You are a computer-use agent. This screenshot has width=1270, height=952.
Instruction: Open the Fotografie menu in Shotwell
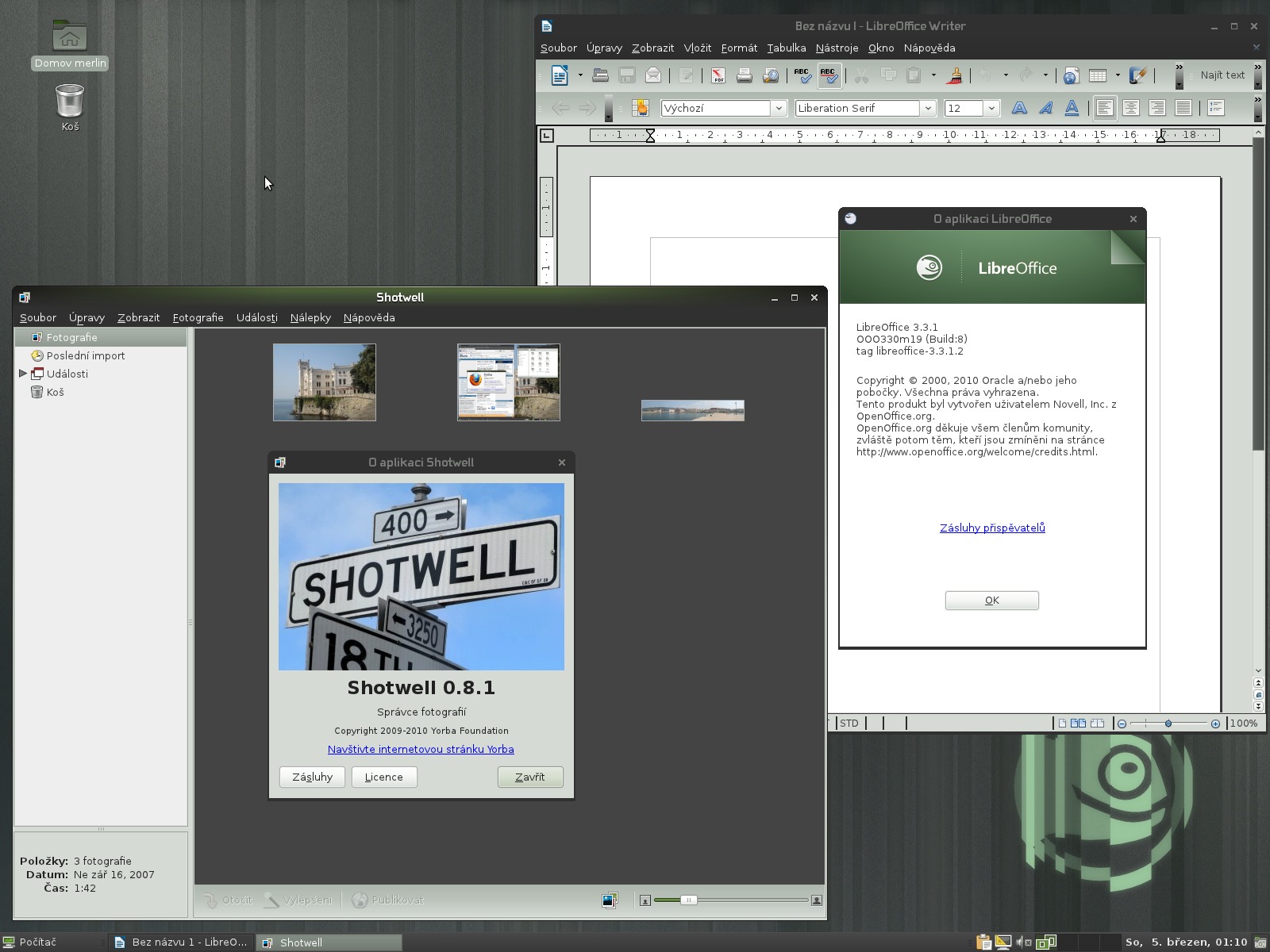click(x=198, y=317)
